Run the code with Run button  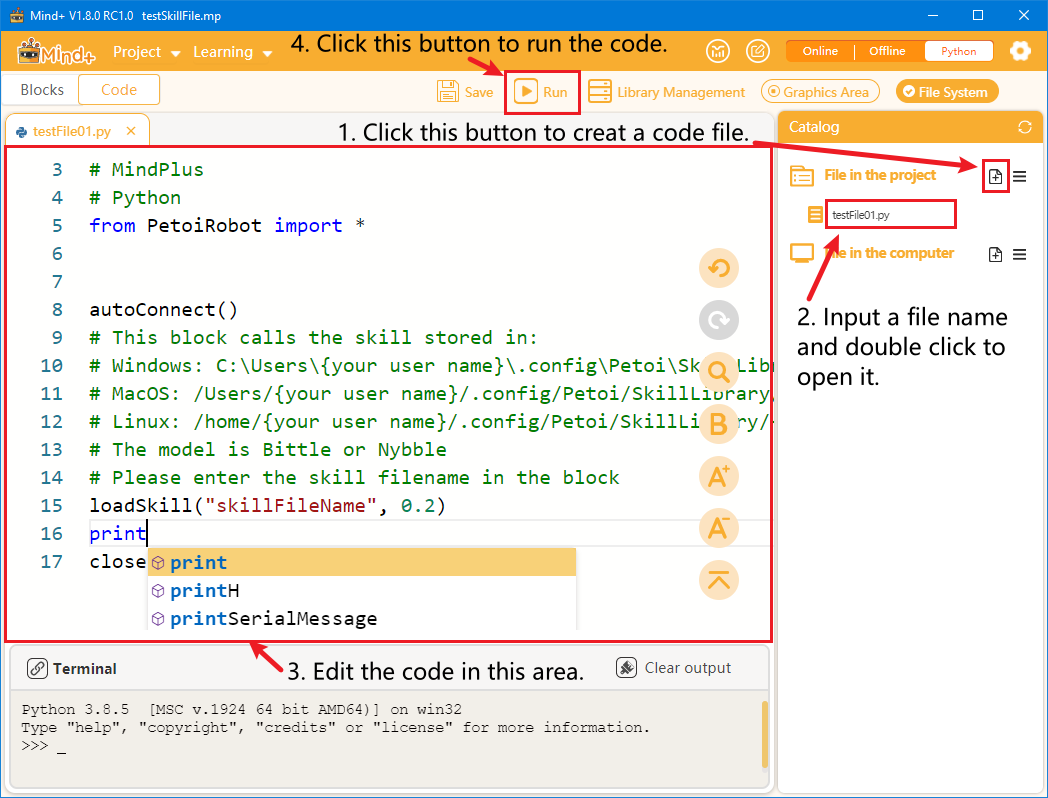point(542,92)
